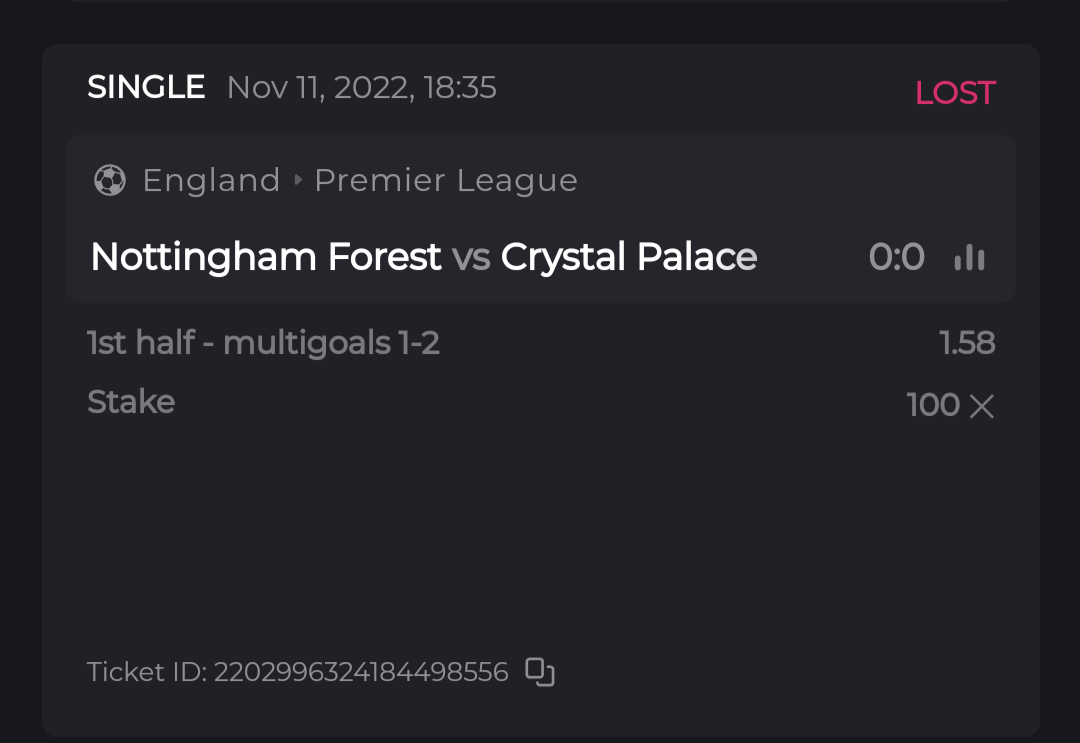Viewport: 1080px width, 743px height.
Task: Select the Ticket ID number text
Action: tap(361, 672)
